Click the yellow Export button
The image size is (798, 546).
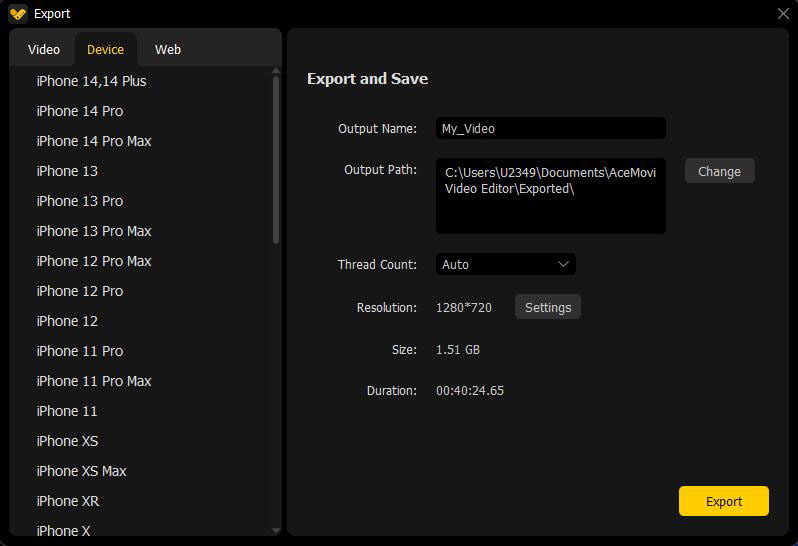tap(723, 501)
